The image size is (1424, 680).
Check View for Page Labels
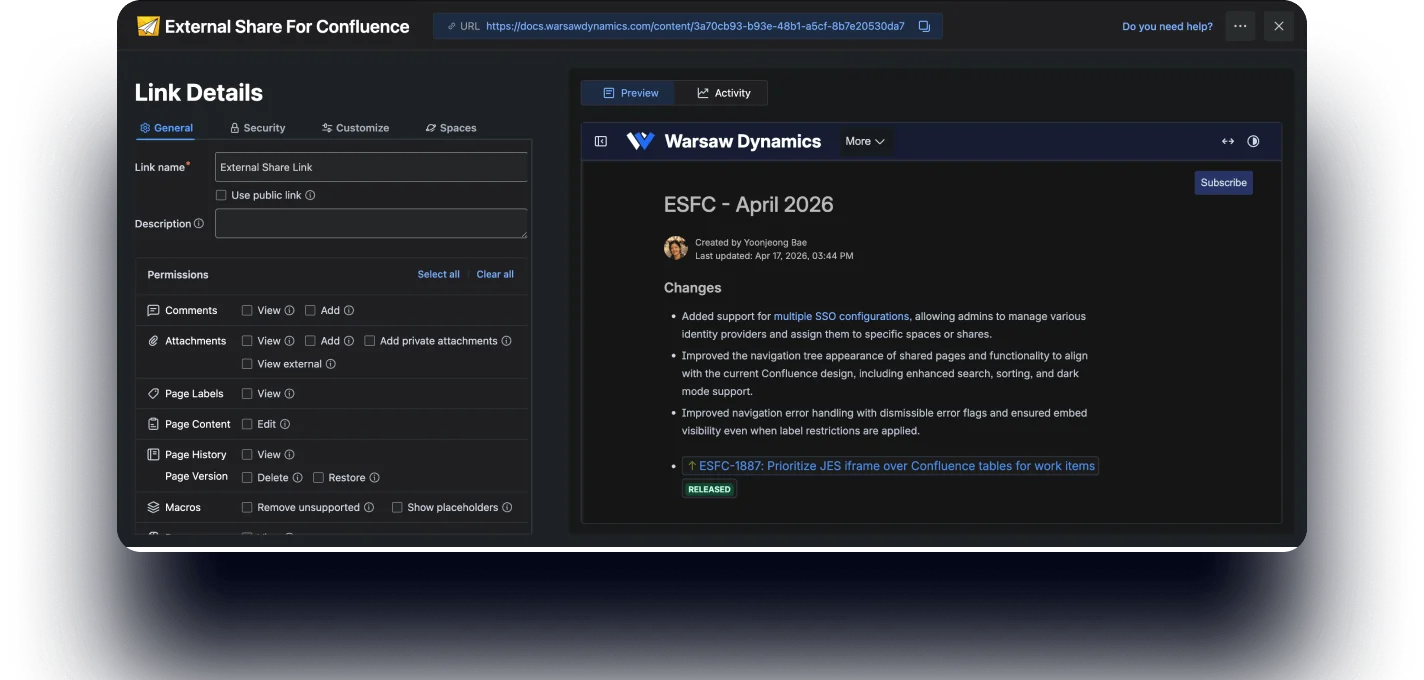pyautogui.click(x=247, y=394)
